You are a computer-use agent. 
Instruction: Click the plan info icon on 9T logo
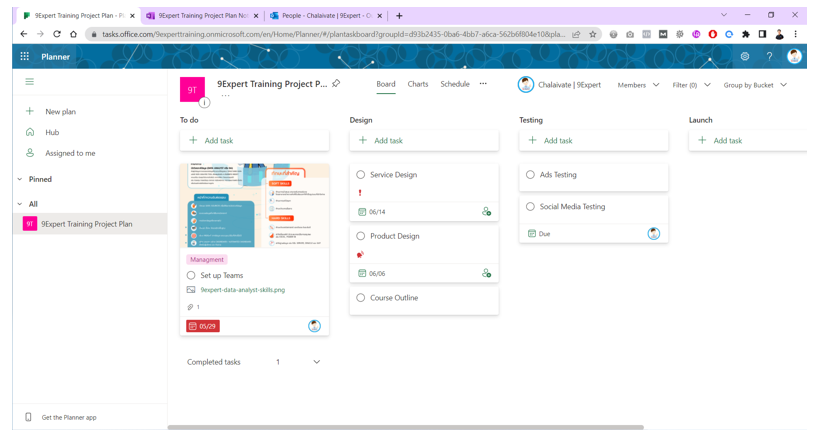204,103
